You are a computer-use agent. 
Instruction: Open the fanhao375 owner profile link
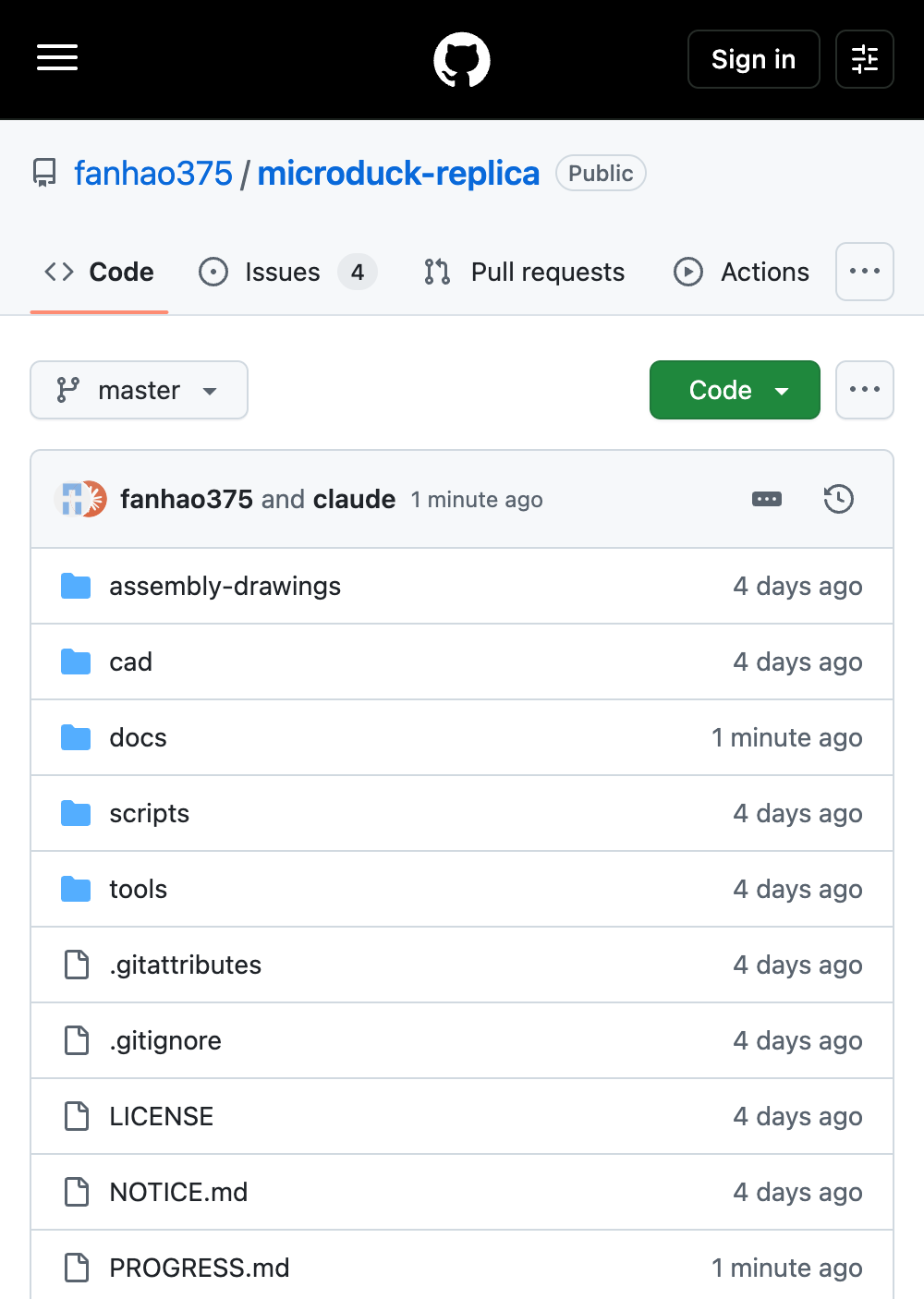point(153,173)
